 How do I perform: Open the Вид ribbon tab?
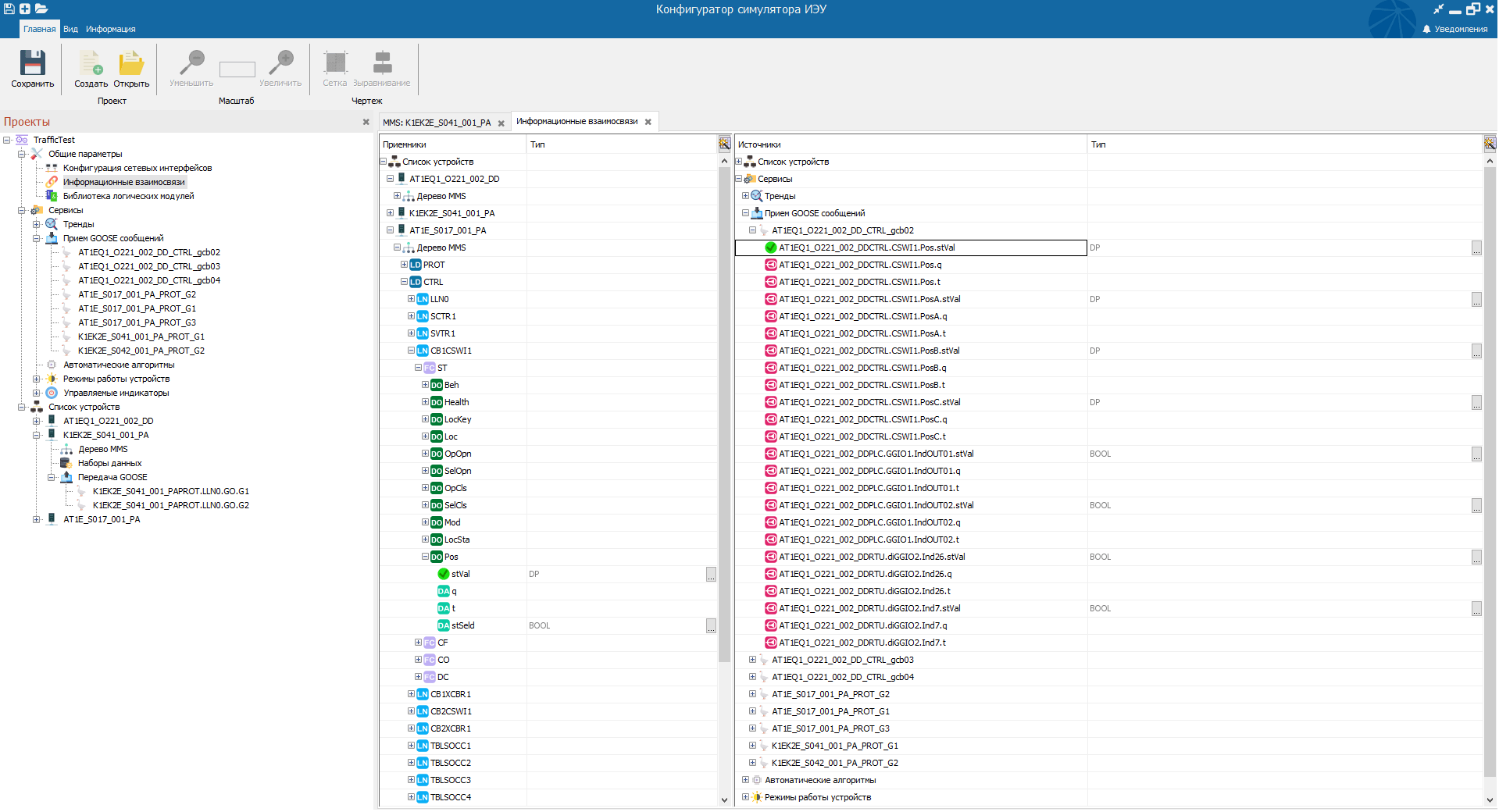point(70,29)
